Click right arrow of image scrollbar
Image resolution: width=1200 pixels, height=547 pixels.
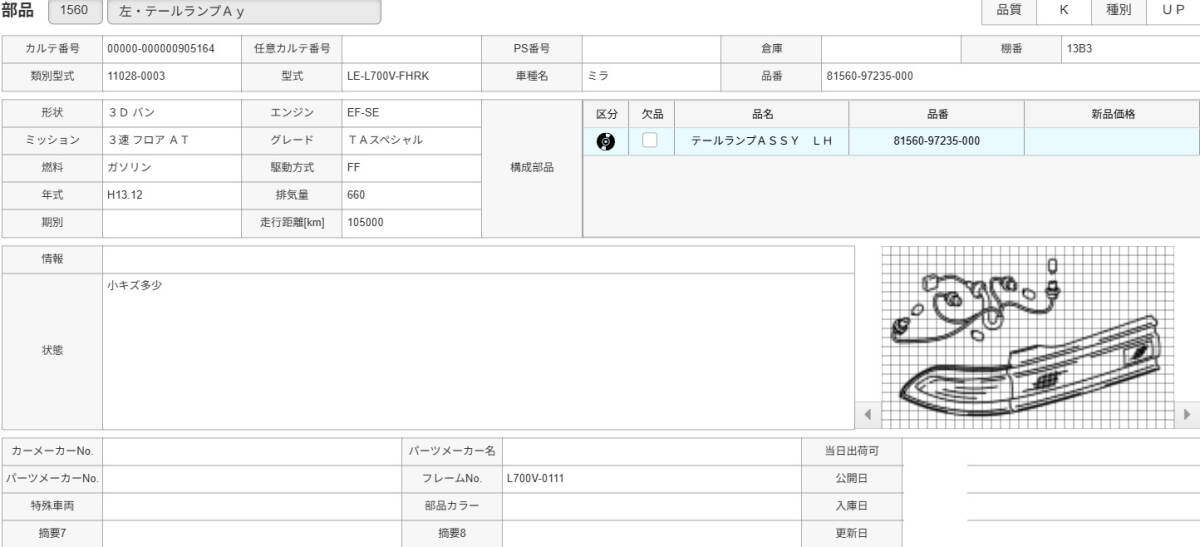1187,414
